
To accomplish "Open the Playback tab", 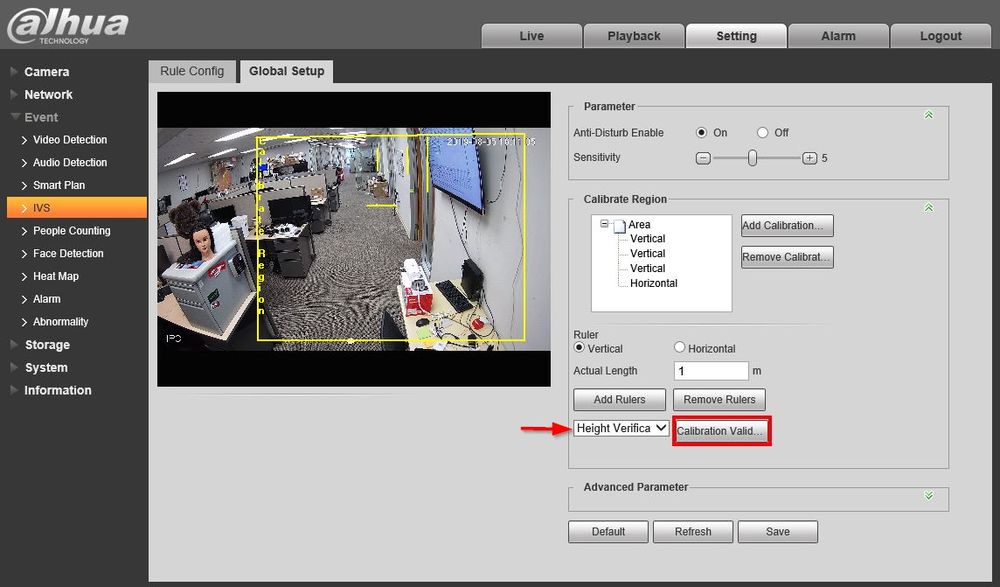I will pyautogui.click(x=634, y=36).
